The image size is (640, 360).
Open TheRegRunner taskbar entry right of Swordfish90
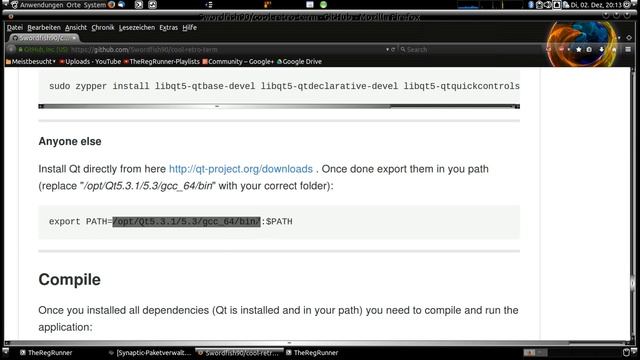click(x=312, y=353)
